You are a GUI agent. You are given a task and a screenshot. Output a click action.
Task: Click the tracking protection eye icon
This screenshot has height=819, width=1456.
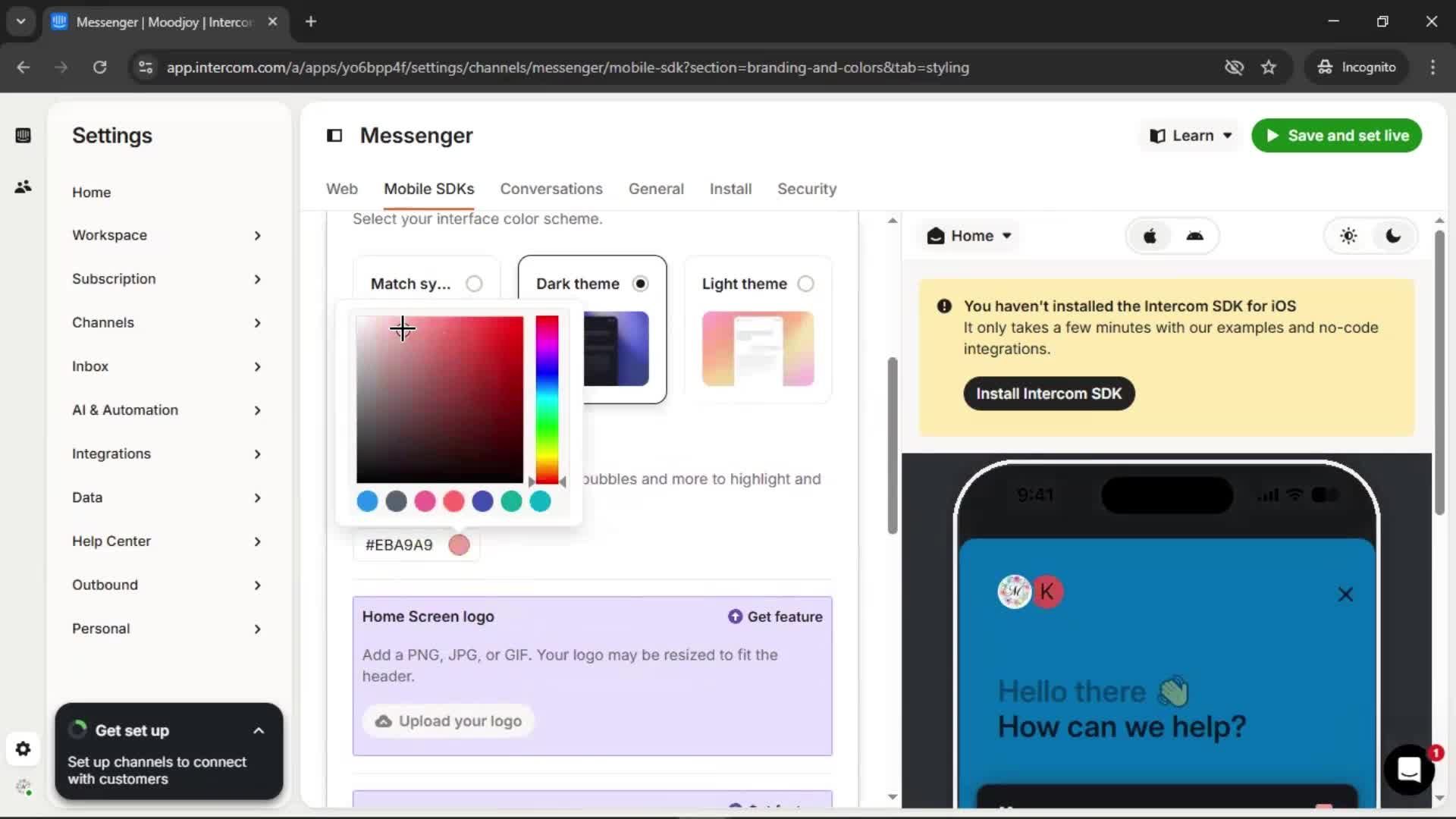click(1234, 67)
